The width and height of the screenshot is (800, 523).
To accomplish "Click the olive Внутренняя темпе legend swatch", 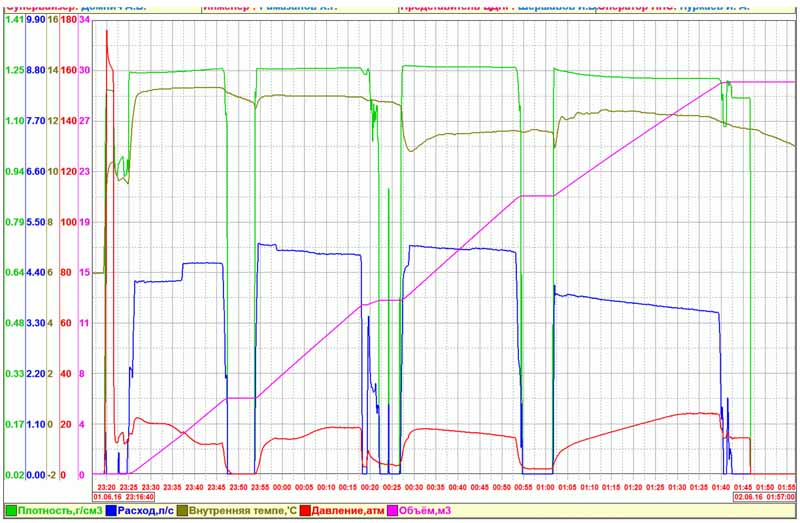I will click(182, 511).
